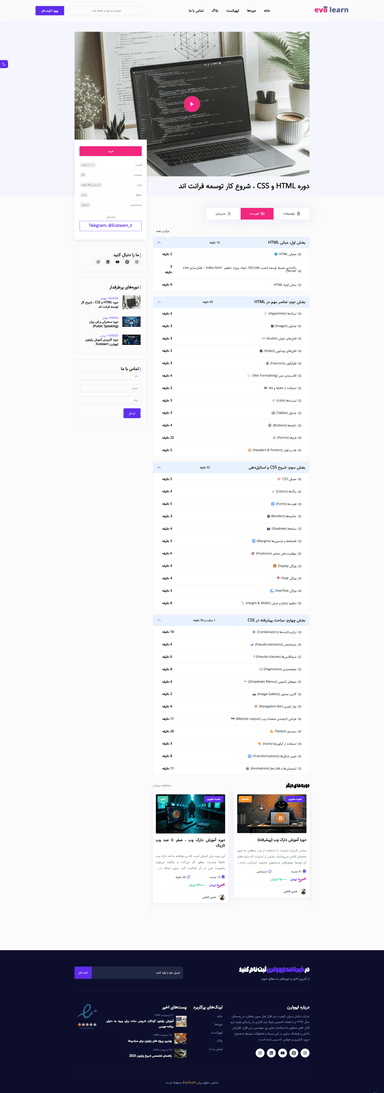The image size is (384, 1093).
Task: Submit the contact form with purple button
Action: tap(132, 413)
